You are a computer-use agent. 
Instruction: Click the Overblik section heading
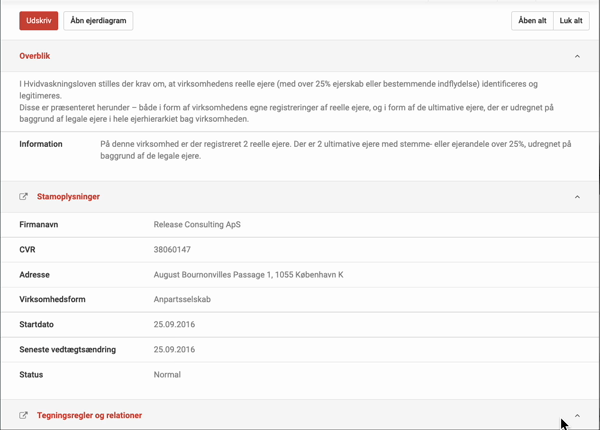click(x=35, y=56)
